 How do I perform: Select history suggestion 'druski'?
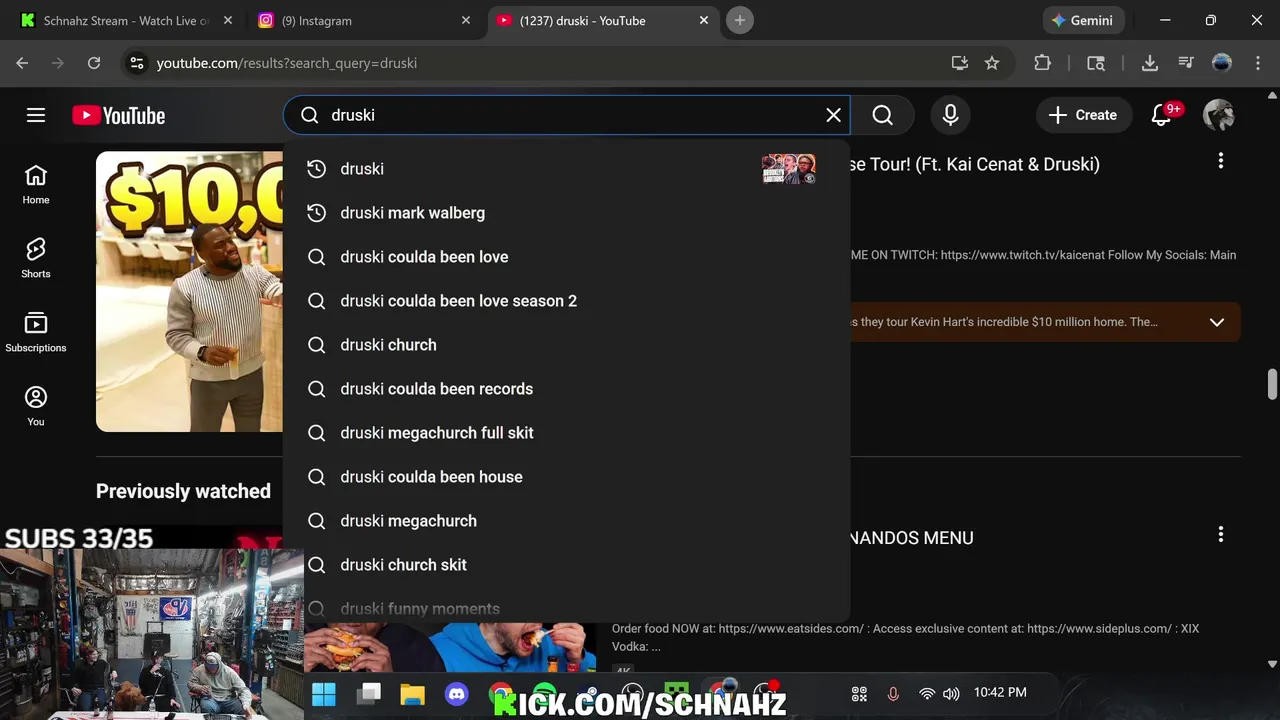pyautogui.click(x=566, y=169)
